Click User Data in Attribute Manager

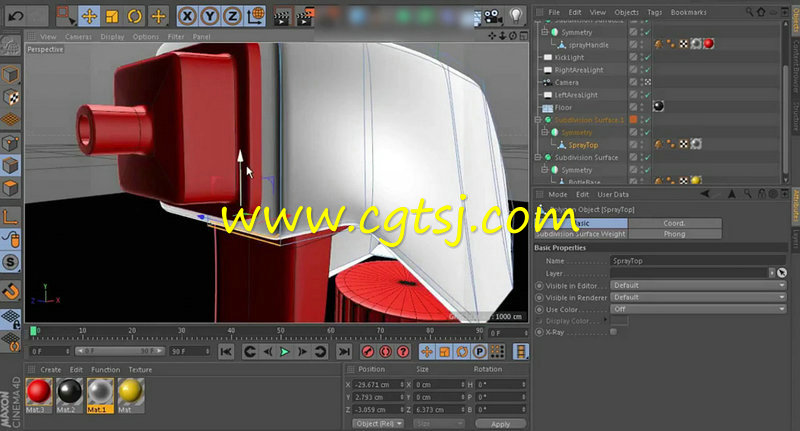[x=613, y=194]
